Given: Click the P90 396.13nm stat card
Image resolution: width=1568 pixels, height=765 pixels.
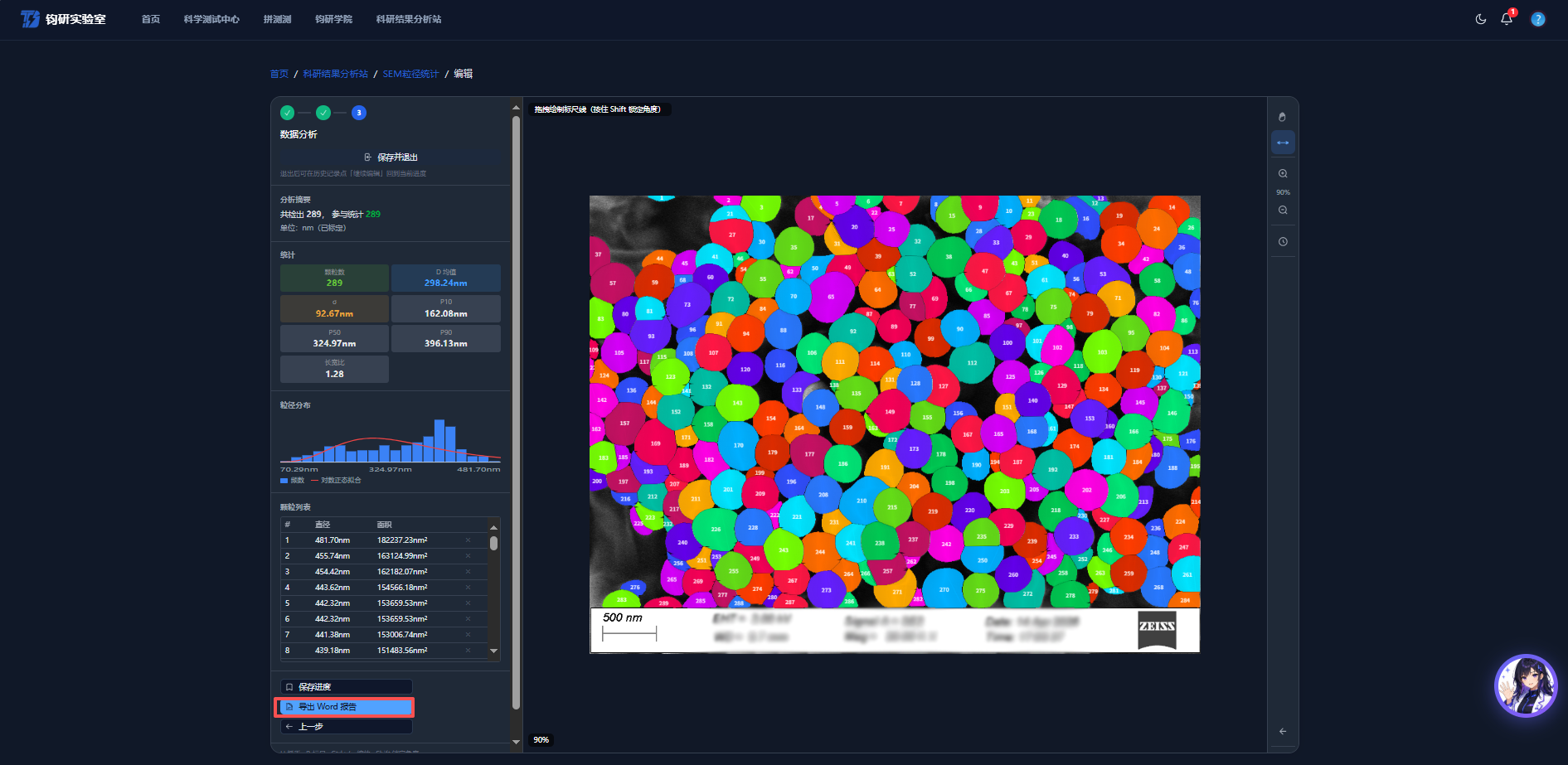Looking at the screenshot, I should tap(446, 338).
